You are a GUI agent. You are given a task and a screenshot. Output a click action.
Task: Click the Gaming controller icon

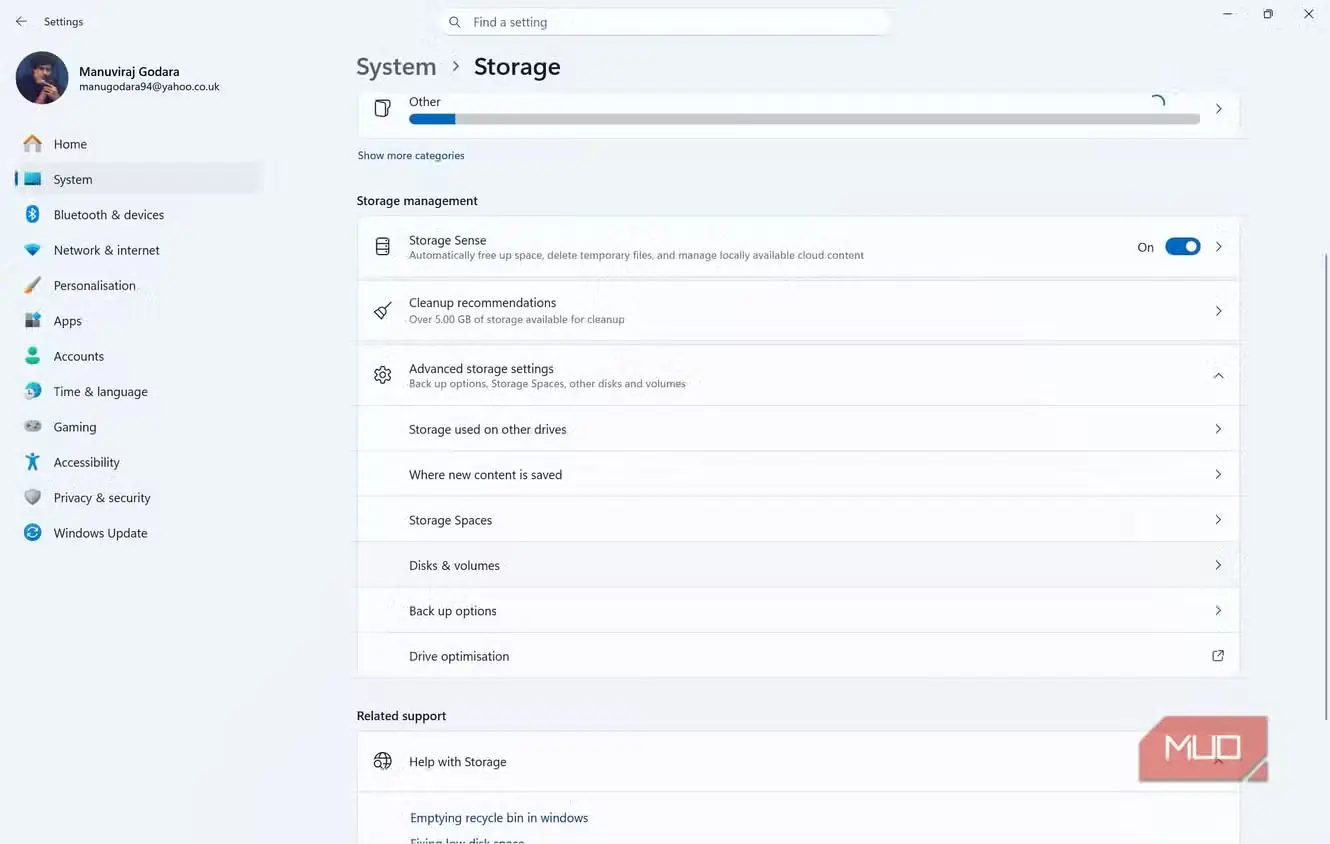coord(33,427)
